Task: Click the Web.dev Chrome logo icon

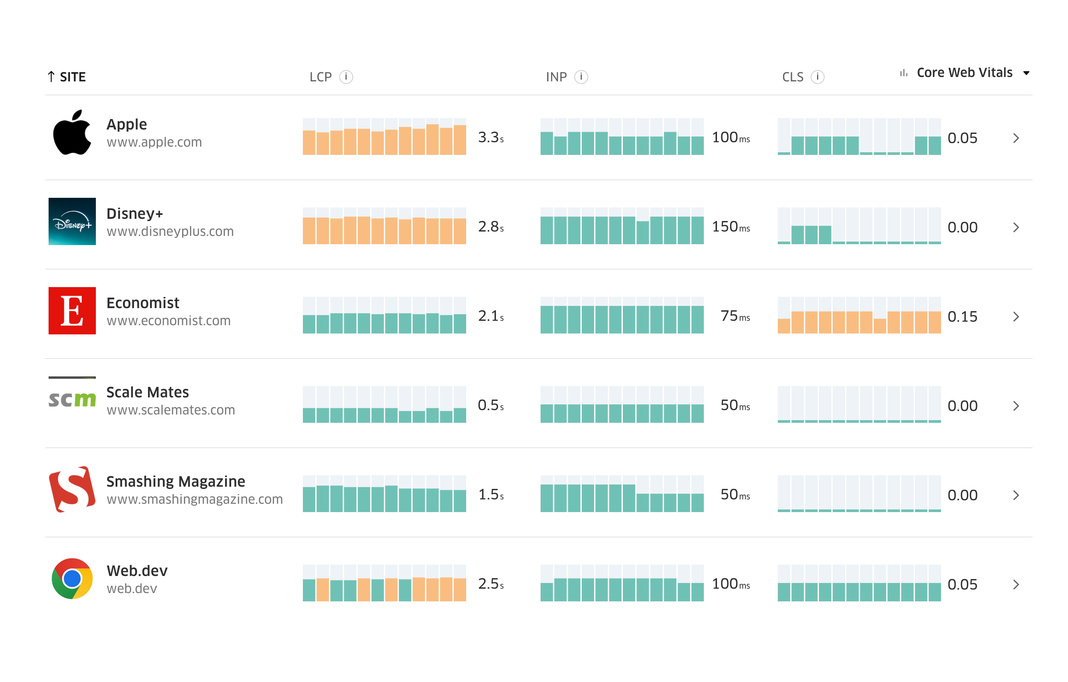Action: click(x=72, y=578)
